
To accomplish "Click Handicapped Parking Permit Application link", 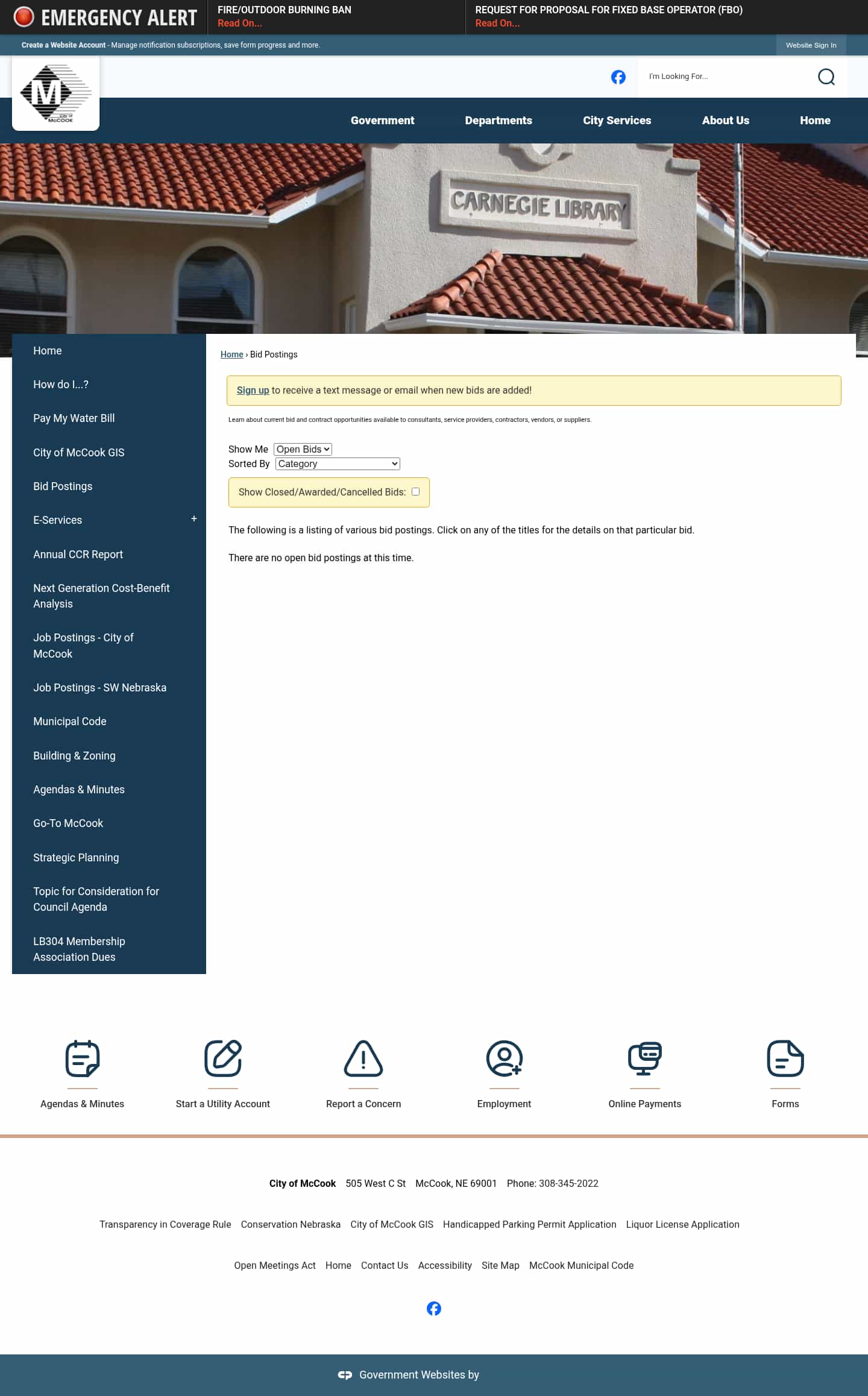I will 529,1224.
